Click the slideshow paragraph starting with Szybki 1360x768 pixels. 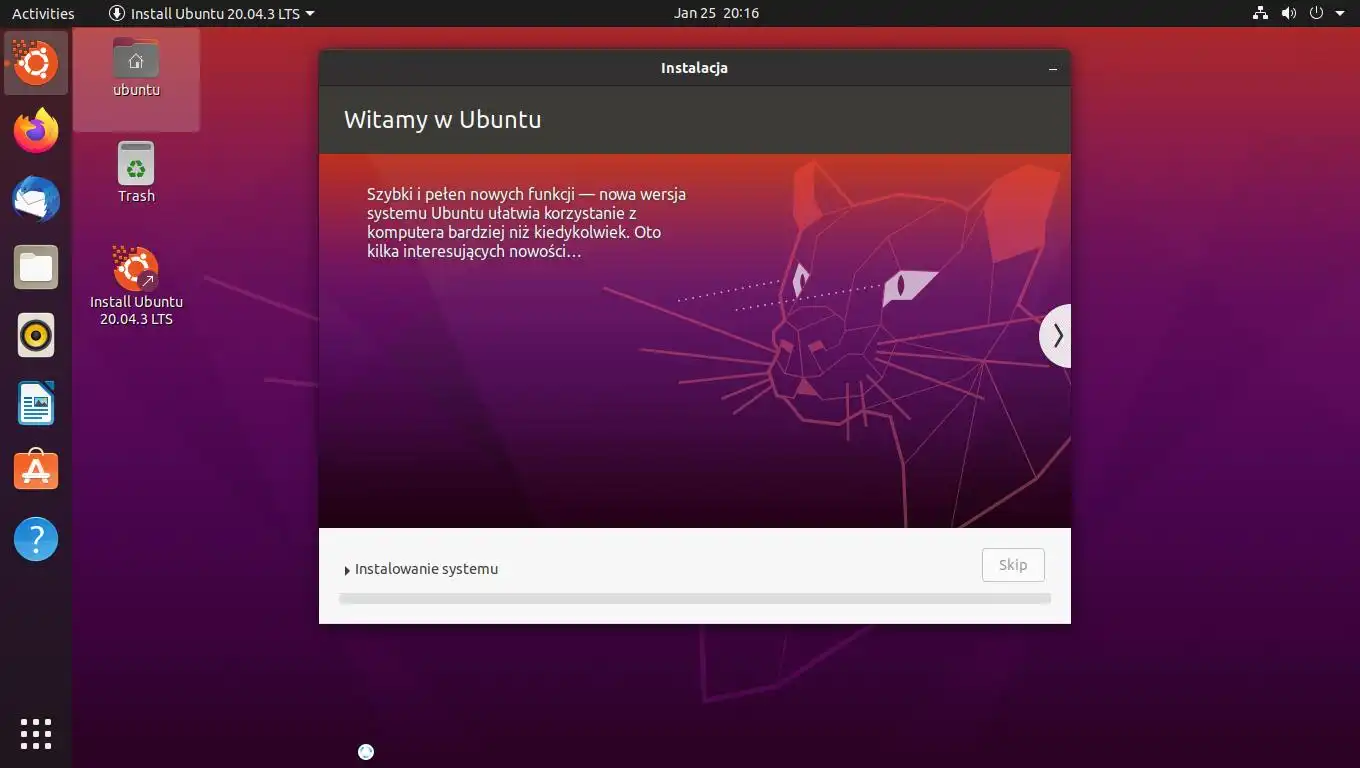click(x=526, y=222)
